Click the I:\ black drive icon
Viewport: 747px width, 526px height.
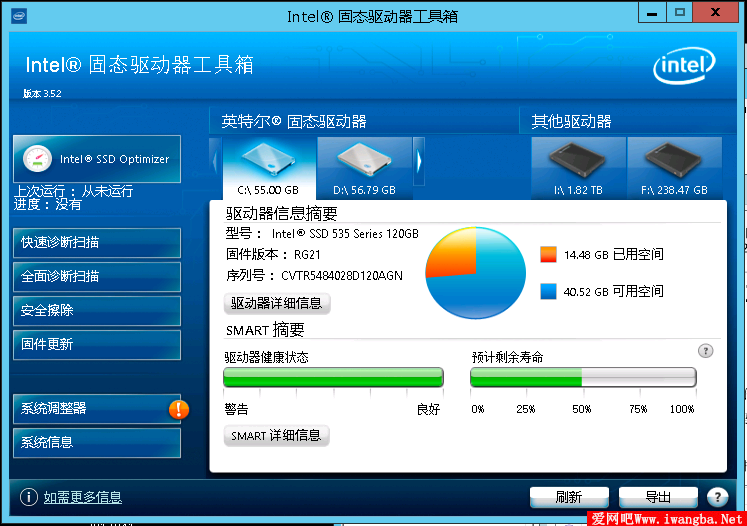(x=577, y=160)
